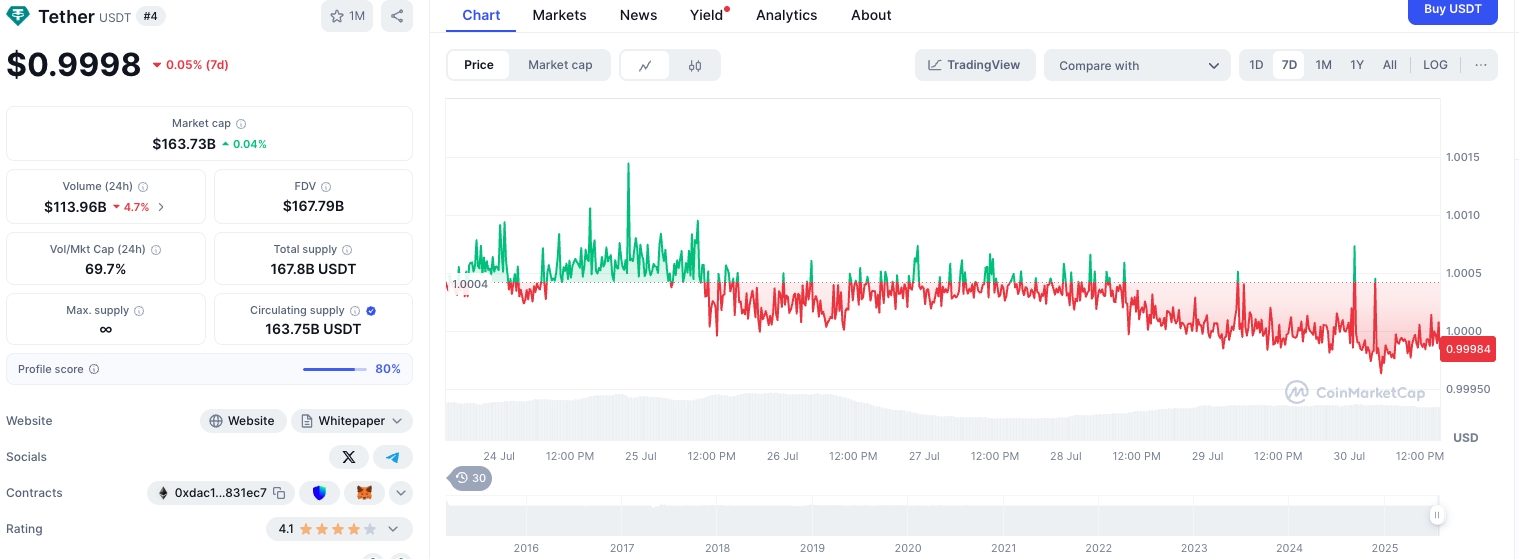Open the chart's three-dot more options

point(1481,65)
